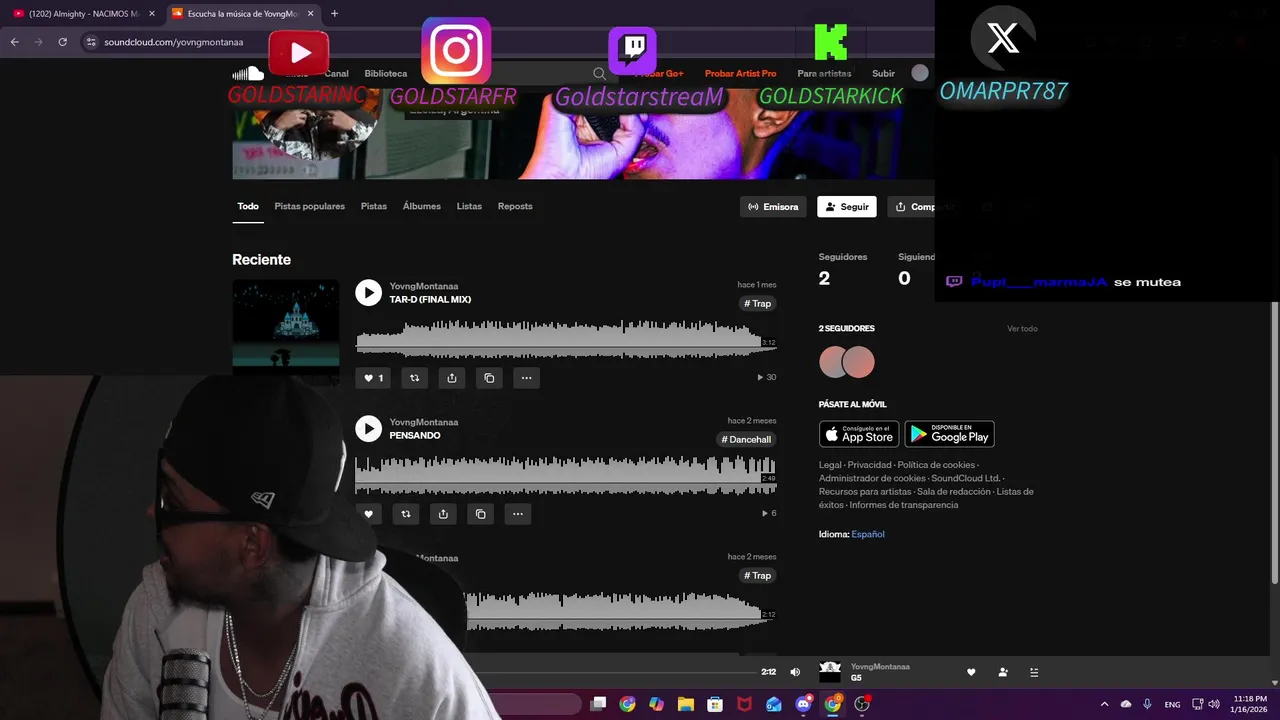Open the user avatar menu

[920, 73]
